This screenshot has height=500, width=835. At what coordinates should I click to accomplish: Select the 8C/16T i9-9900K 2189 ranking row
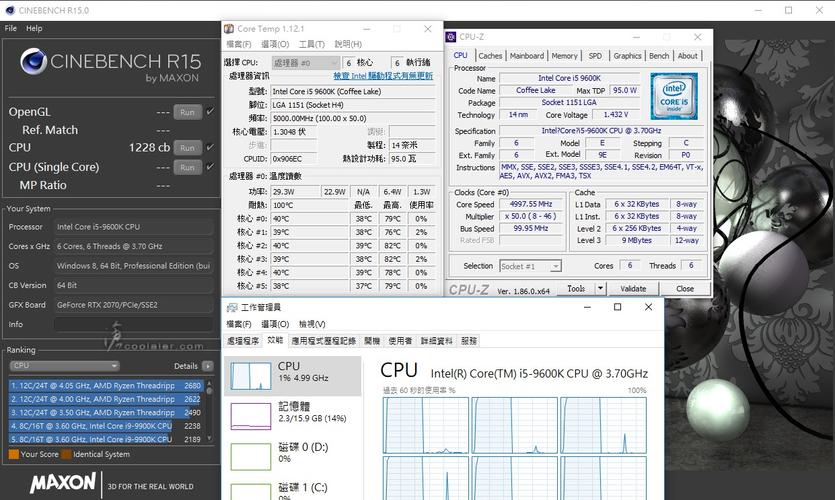tap(105, 439)
